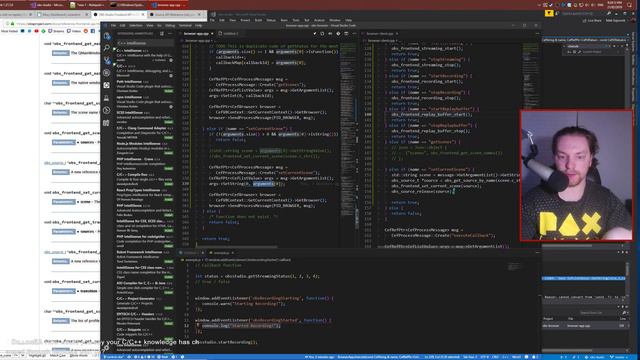Install the SCSS IntelliSense extension

169,122
